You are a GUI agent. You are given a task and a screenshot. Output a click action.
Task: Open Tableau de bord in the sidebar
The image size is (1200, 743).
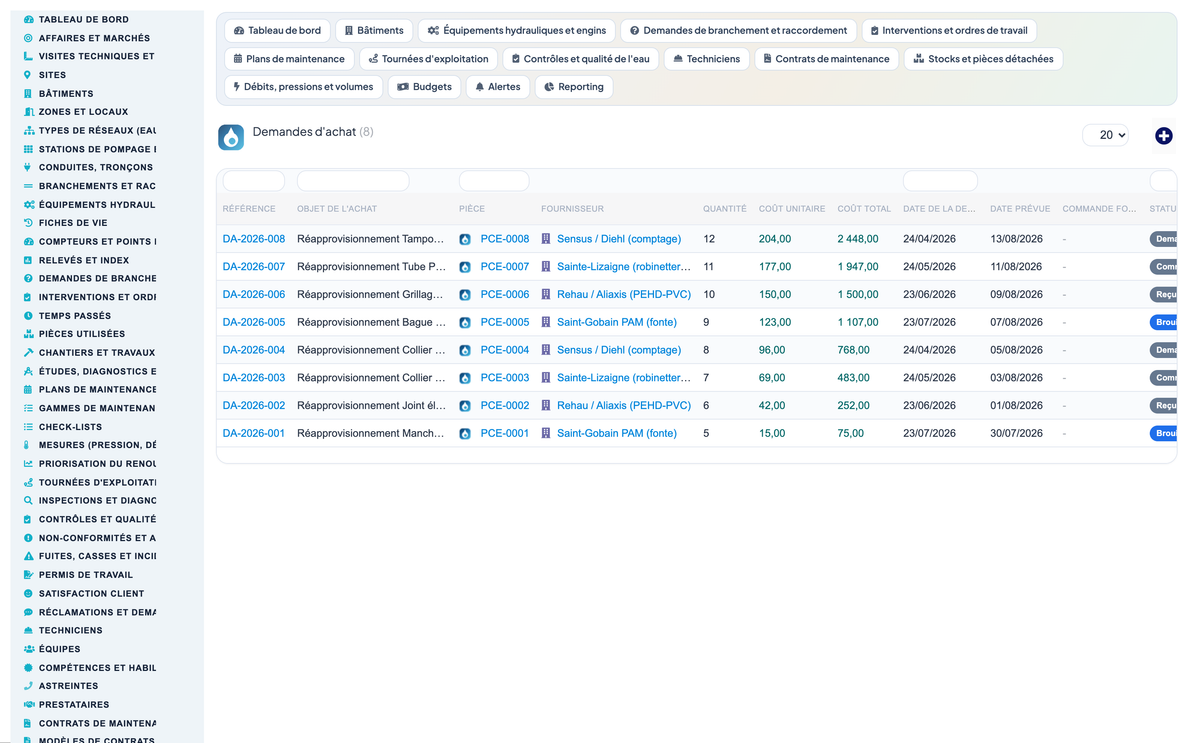(83, 19)
